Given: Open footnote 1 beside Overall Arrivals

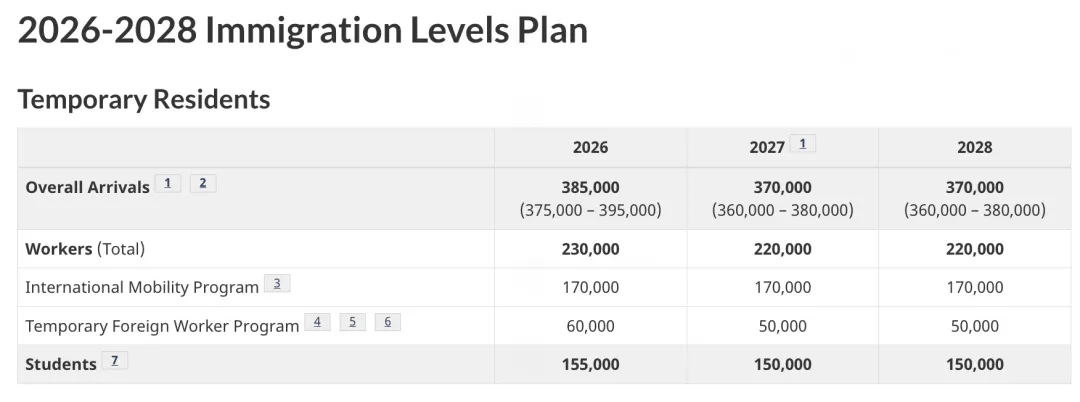Looking at the screenshot, I should tap(168, 183).
